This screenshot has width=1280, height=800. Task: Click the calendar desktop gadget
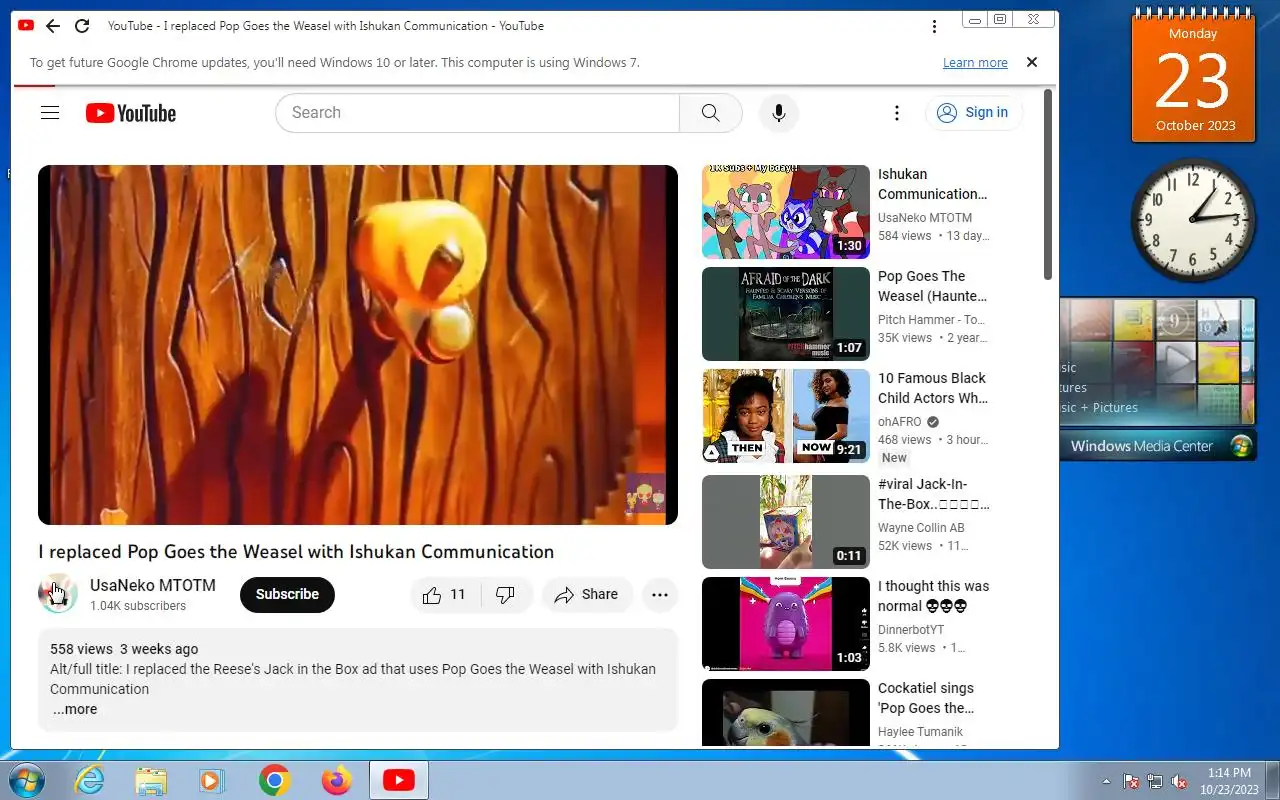click(x=1193, y=77)
